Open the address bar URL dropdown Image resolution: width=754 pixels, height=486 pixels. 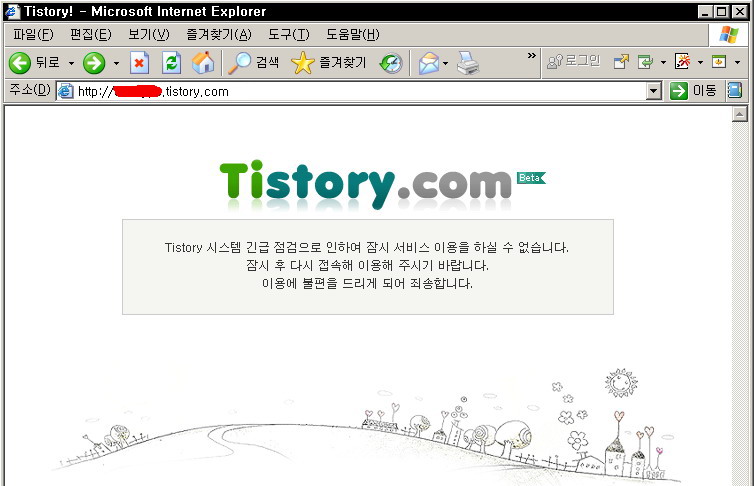(653, 90)
